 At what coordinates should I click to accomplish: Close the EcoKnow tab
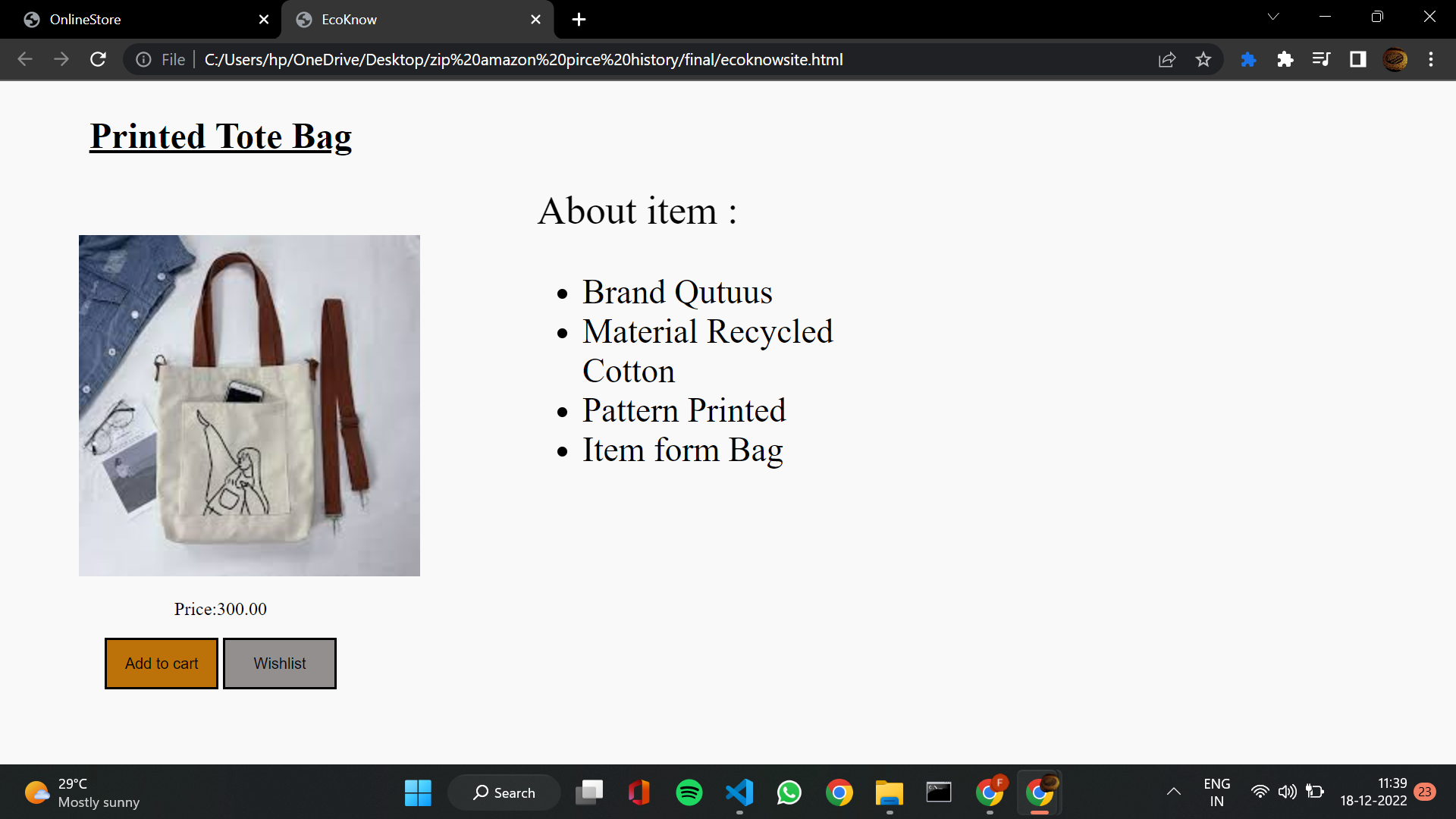point(535,20)
